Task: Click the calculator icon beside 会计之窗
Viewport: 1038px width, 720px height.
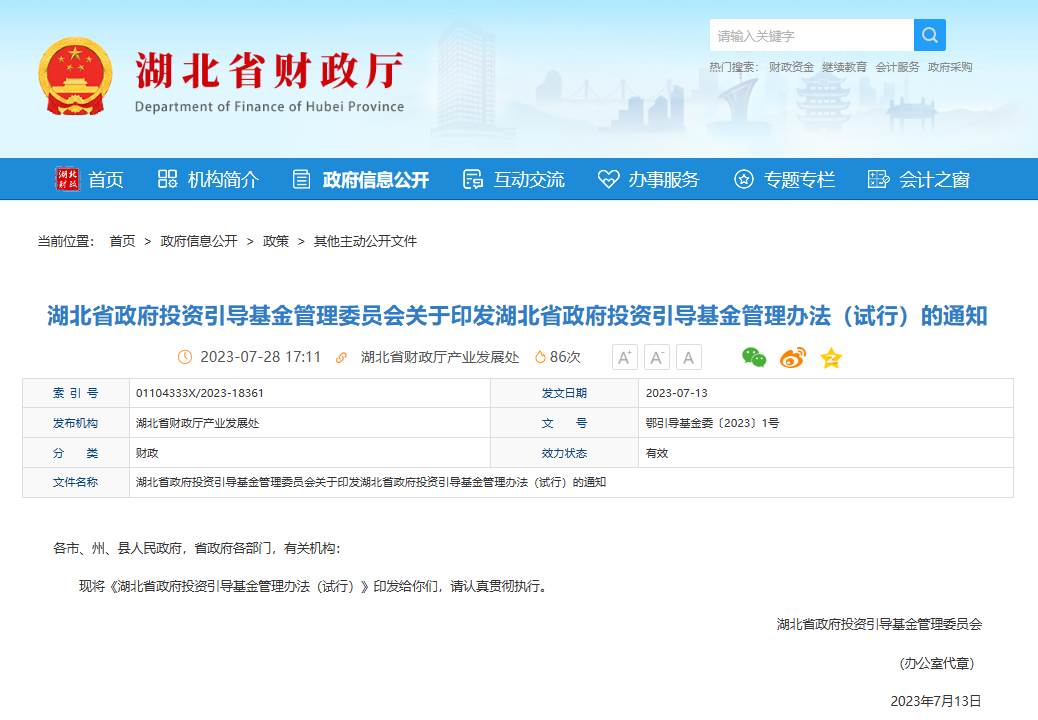Action: point(878,179)
